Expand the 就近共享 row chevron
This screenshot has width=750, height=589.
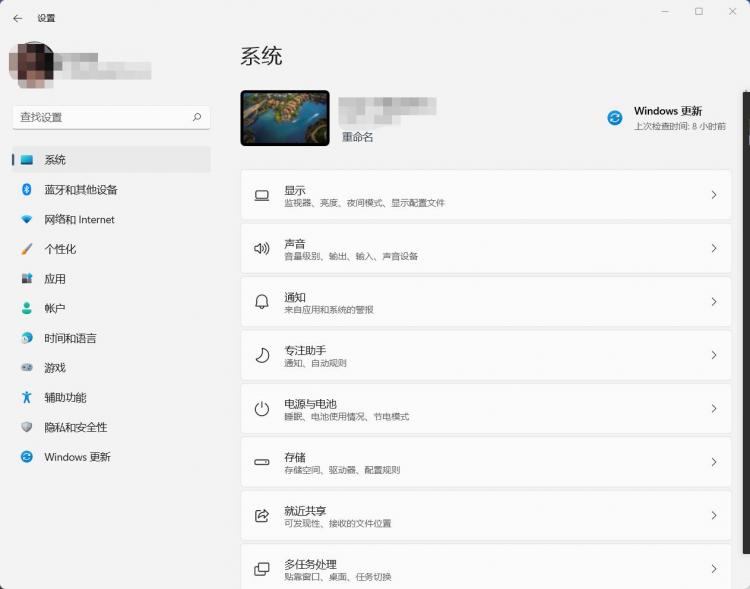714,515
